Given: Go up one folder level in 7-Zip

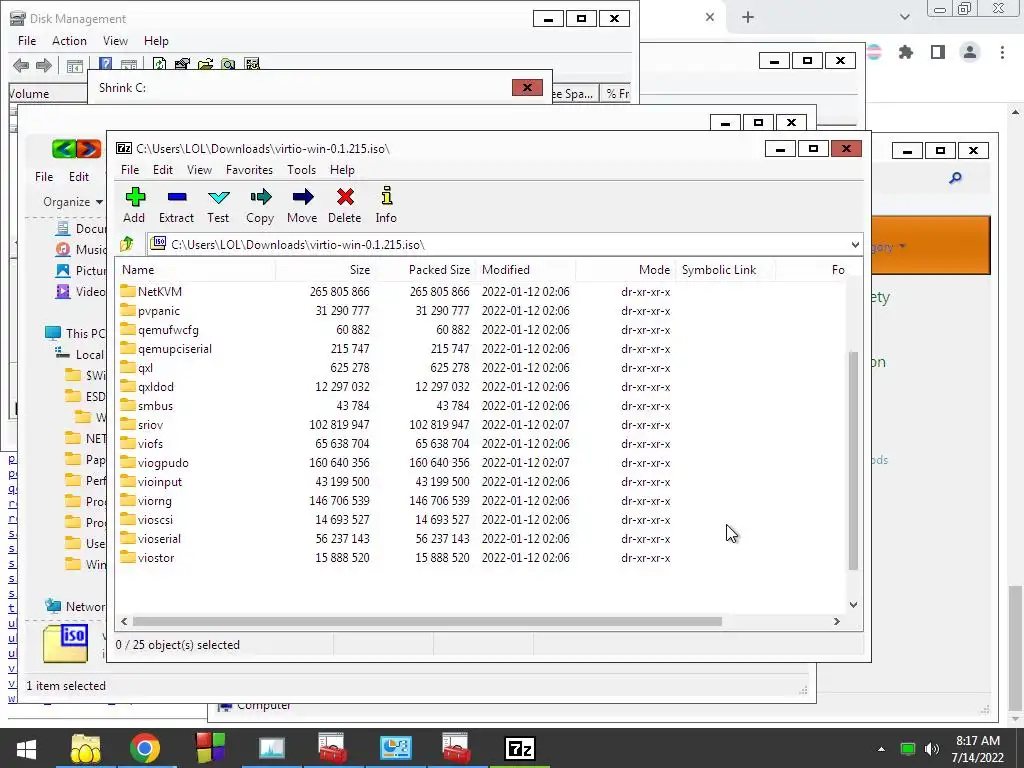Looking at the screenshot, I should coord(127,244).
